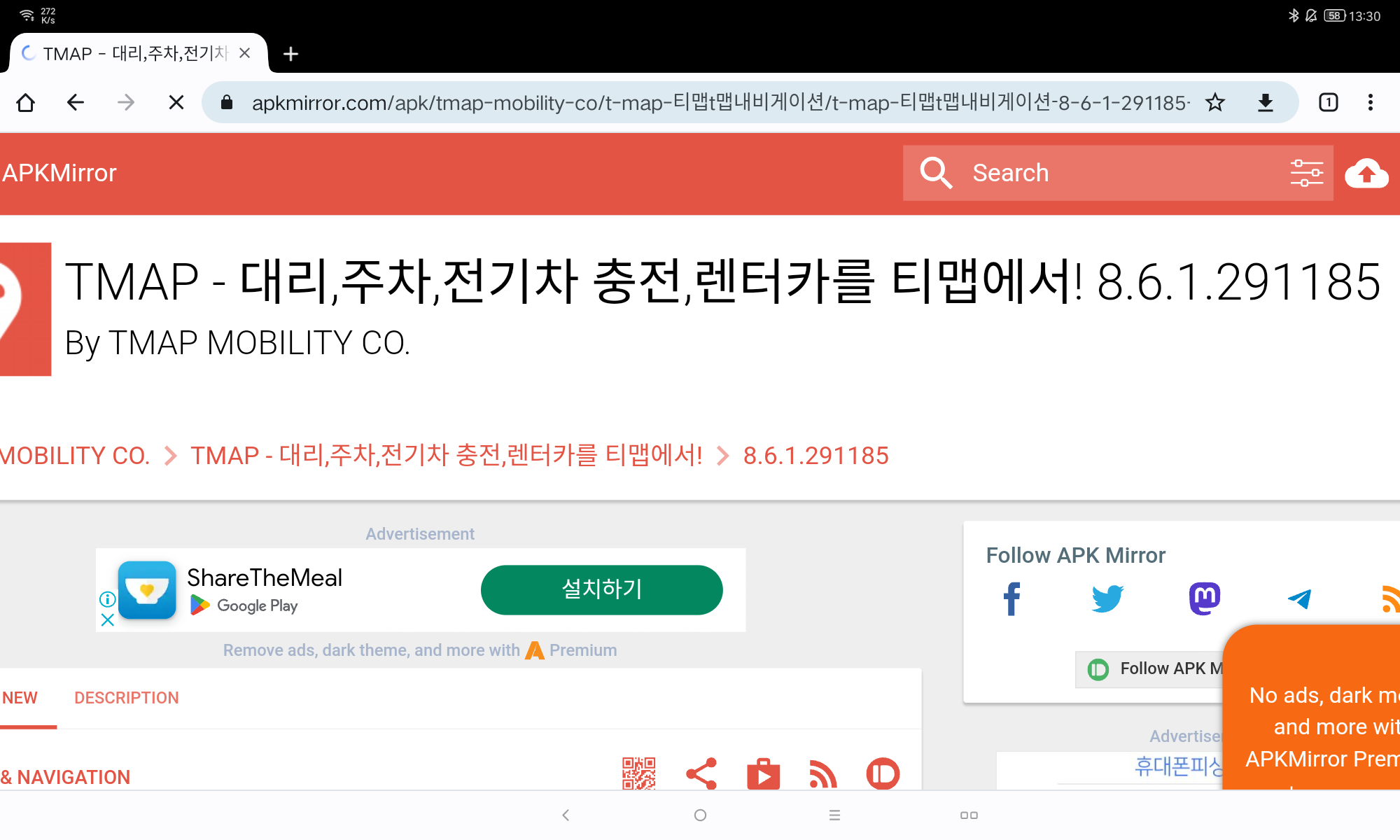Open search filter sliders icon
This screenshot has height=840, width=1400.
click(1307, 173)
